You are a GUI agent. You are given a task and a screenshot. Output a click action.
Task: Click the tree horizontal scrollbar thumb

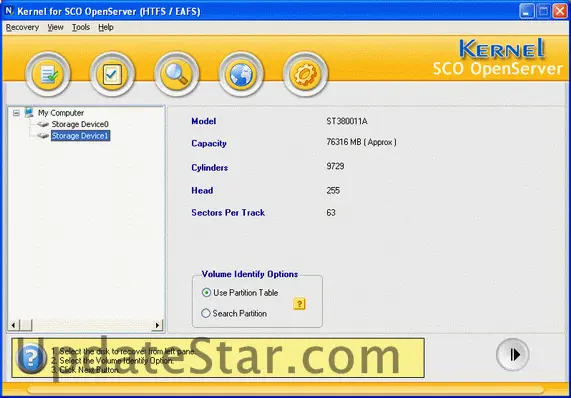click(x=25, y=325)
